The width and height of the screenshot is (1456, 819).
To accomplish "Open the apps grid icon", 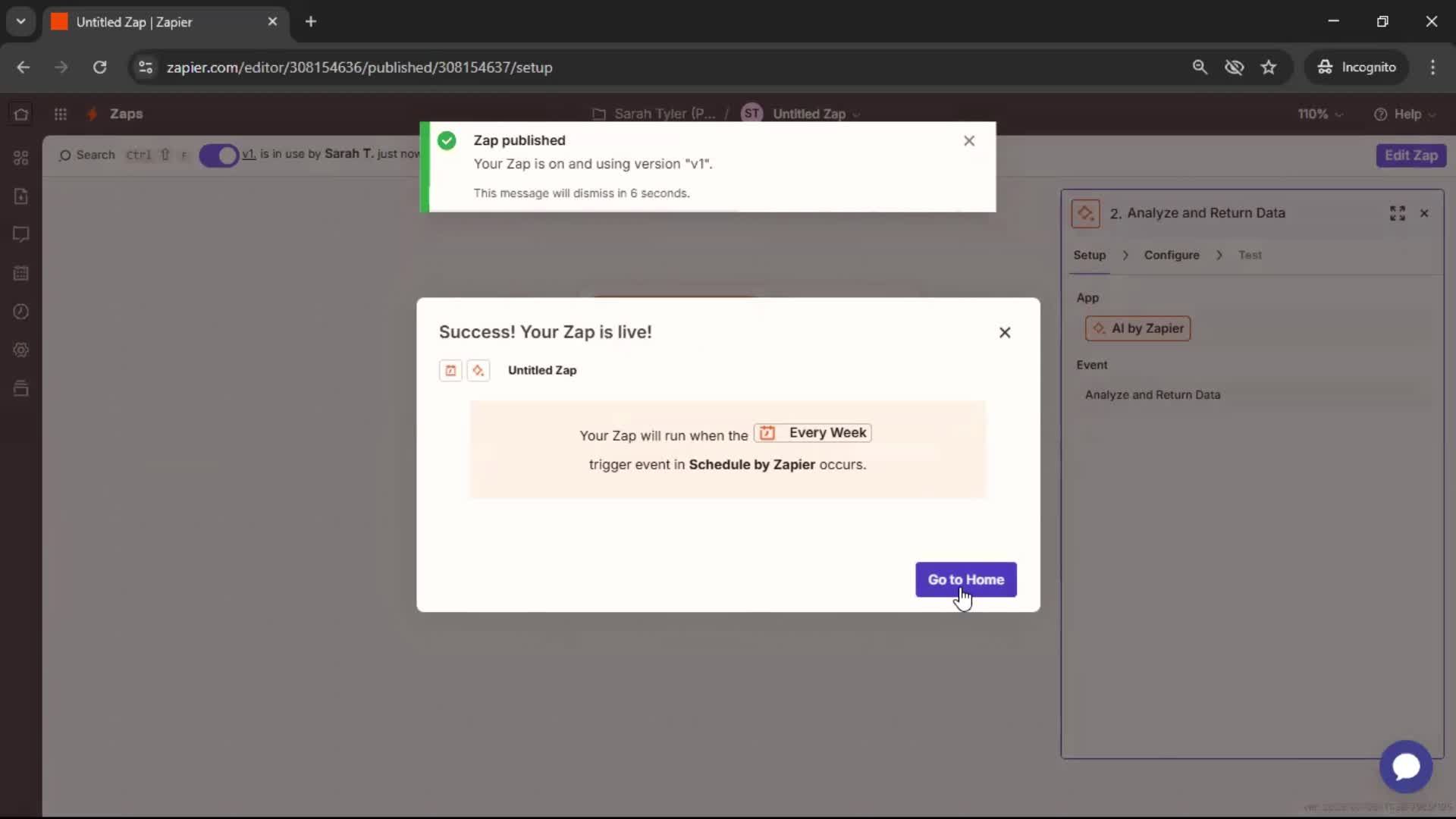I will 61,114.
